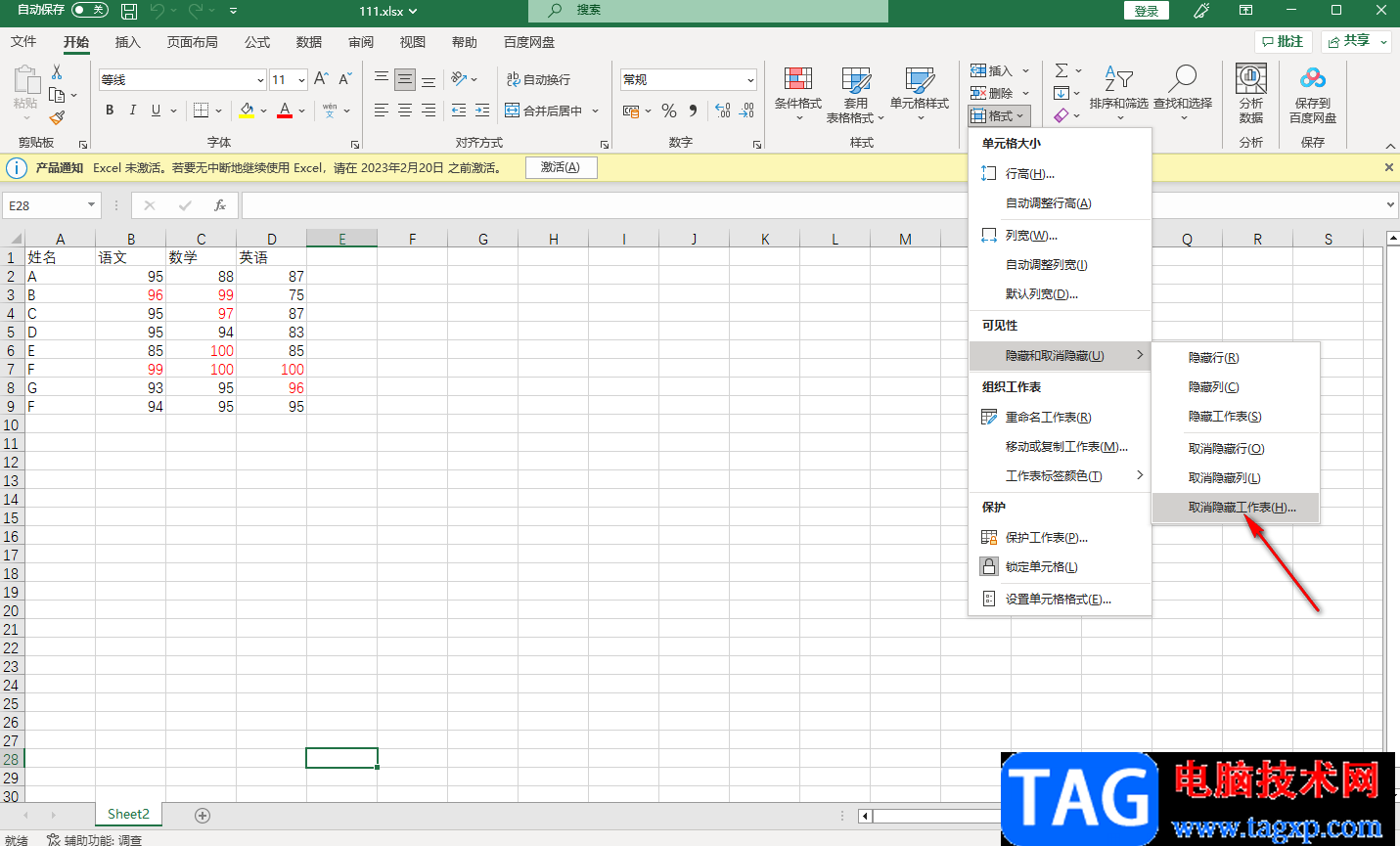Toggle middle vertical alignment

click(x=405, y=79)
